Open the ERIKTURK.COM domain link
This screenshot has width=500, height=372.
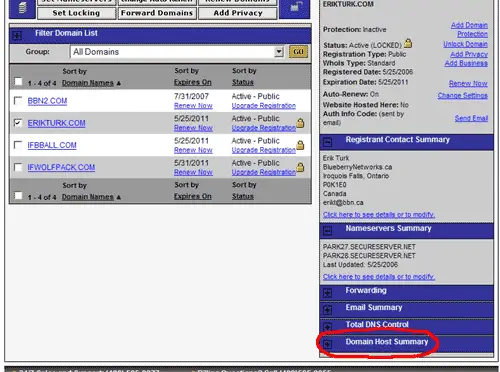(x=56, y=123)
